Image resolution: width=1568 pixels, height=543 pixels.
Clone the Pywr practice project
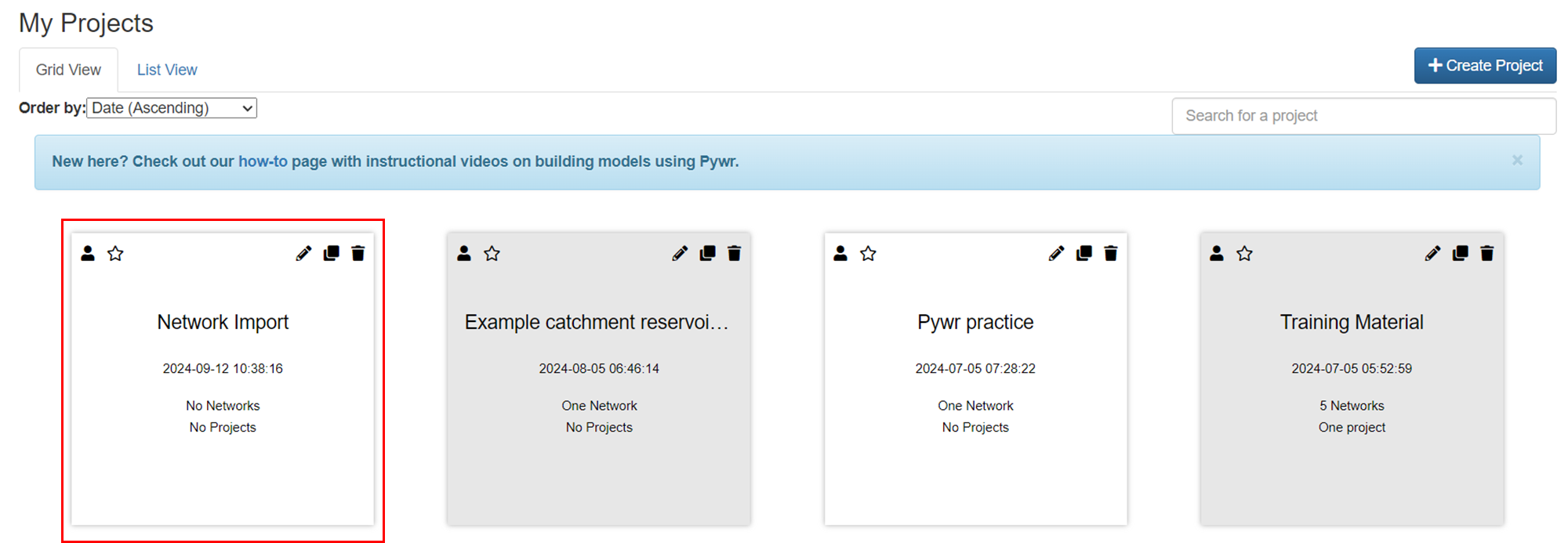1083,253
